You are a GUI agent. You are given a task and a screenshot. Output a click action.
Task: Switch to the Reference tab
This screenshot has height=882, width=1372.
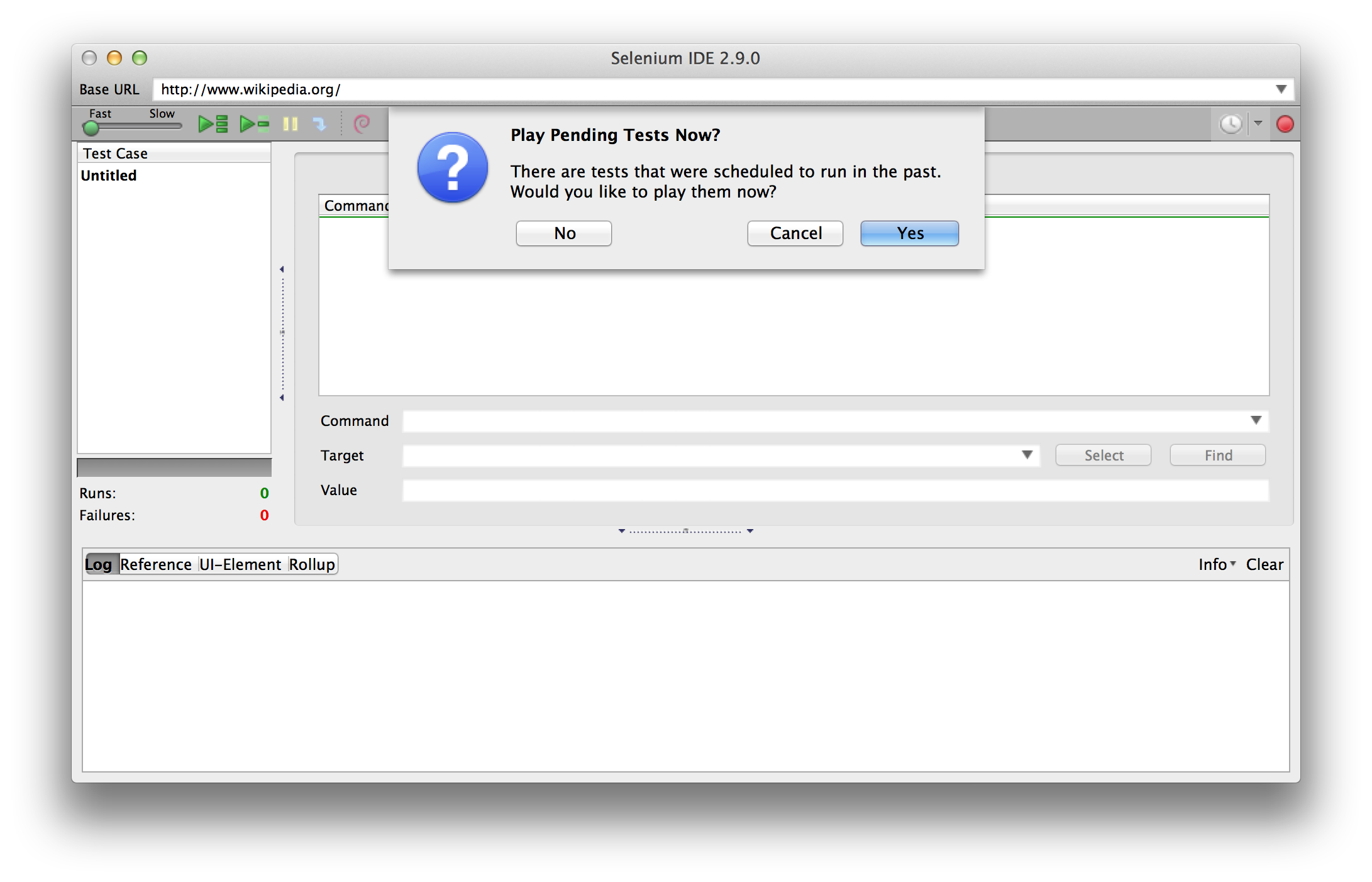[156, 564]
